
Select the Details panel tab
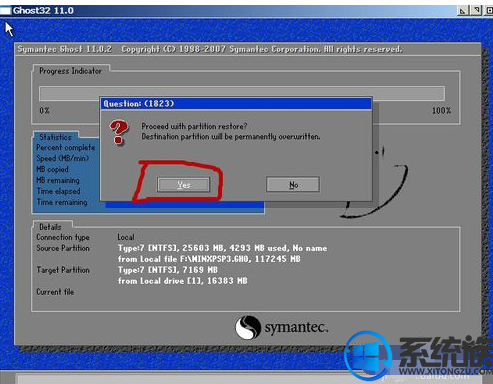click(51, 227)
